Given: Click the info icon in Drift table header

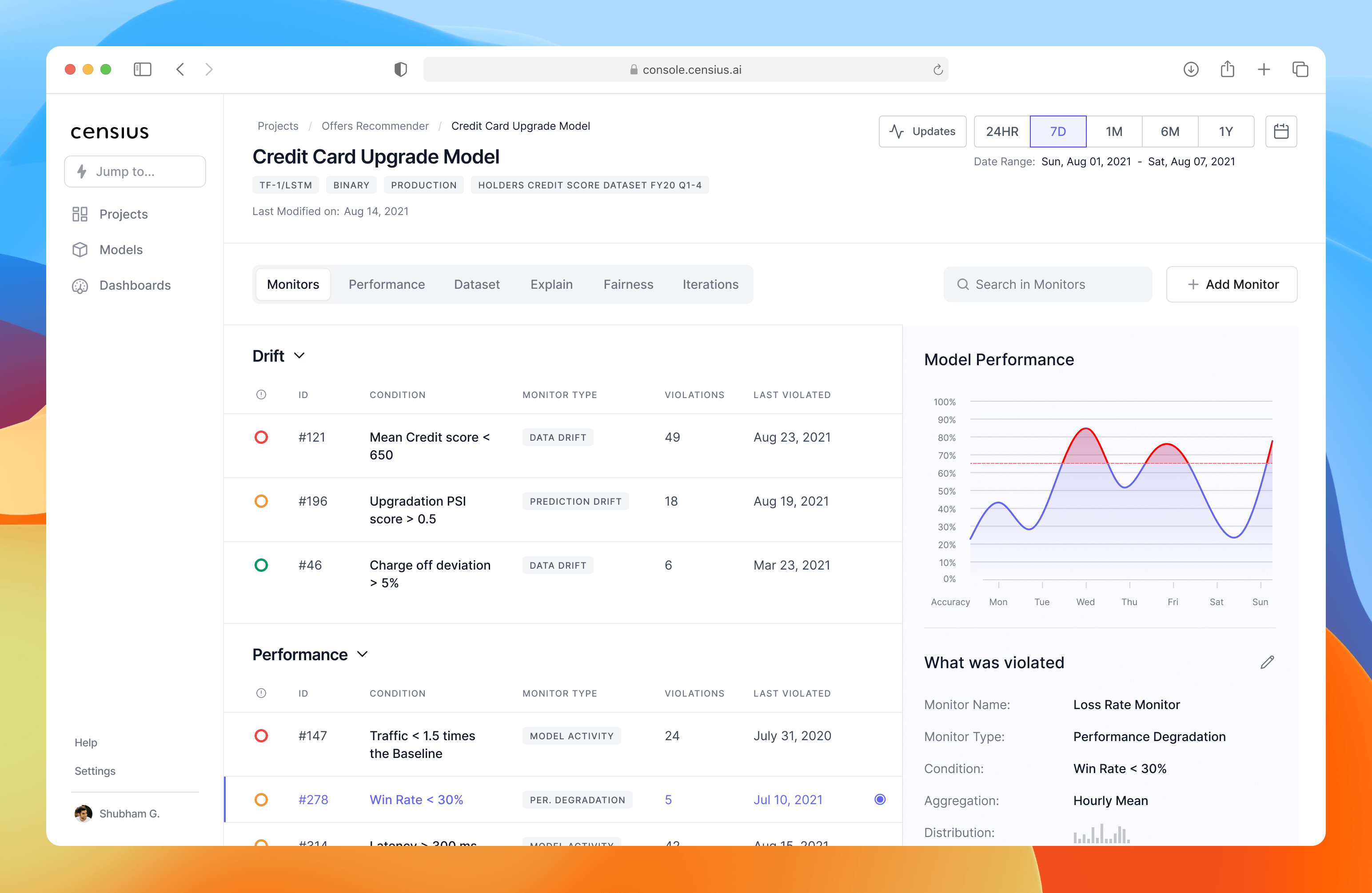Looking at the screenshot, I should tap(261, 395).
